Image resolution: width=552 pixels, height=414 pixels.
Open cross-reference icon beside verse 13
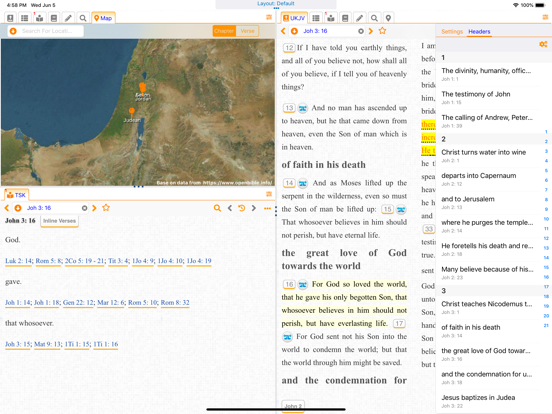pyautogui.click(x=303, y=108)
